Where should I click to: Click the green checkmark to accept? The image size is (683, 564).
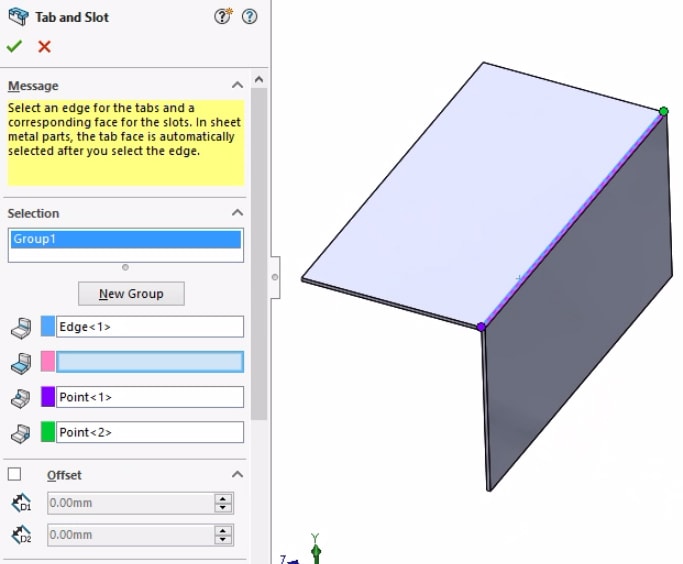[x=14, y=46]
